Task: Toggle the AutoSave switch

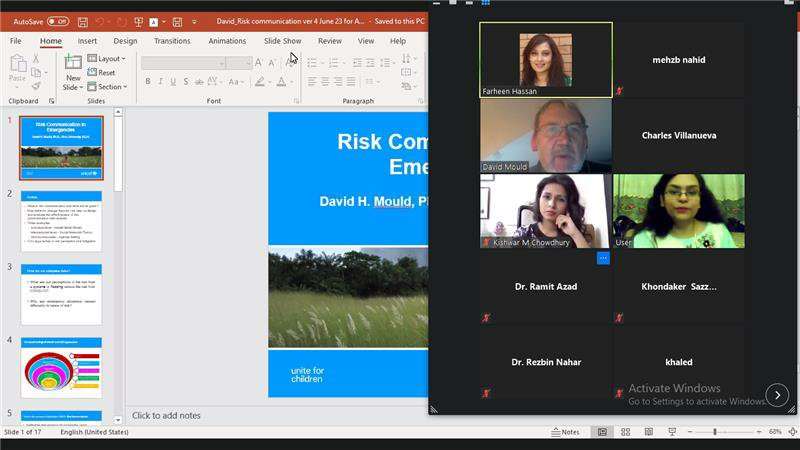Action: pos(57,21)
